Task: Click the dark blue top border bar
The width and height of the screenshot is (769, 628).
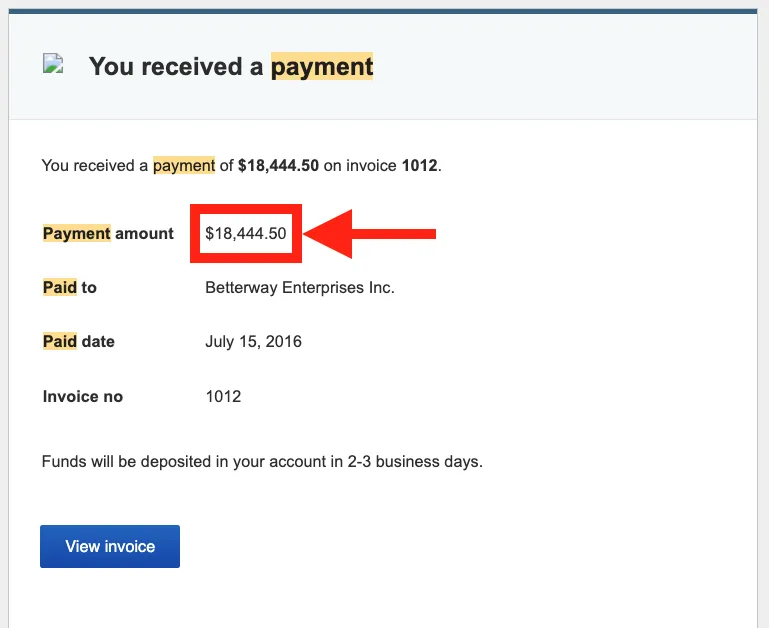Action: [x=383, y=11]
